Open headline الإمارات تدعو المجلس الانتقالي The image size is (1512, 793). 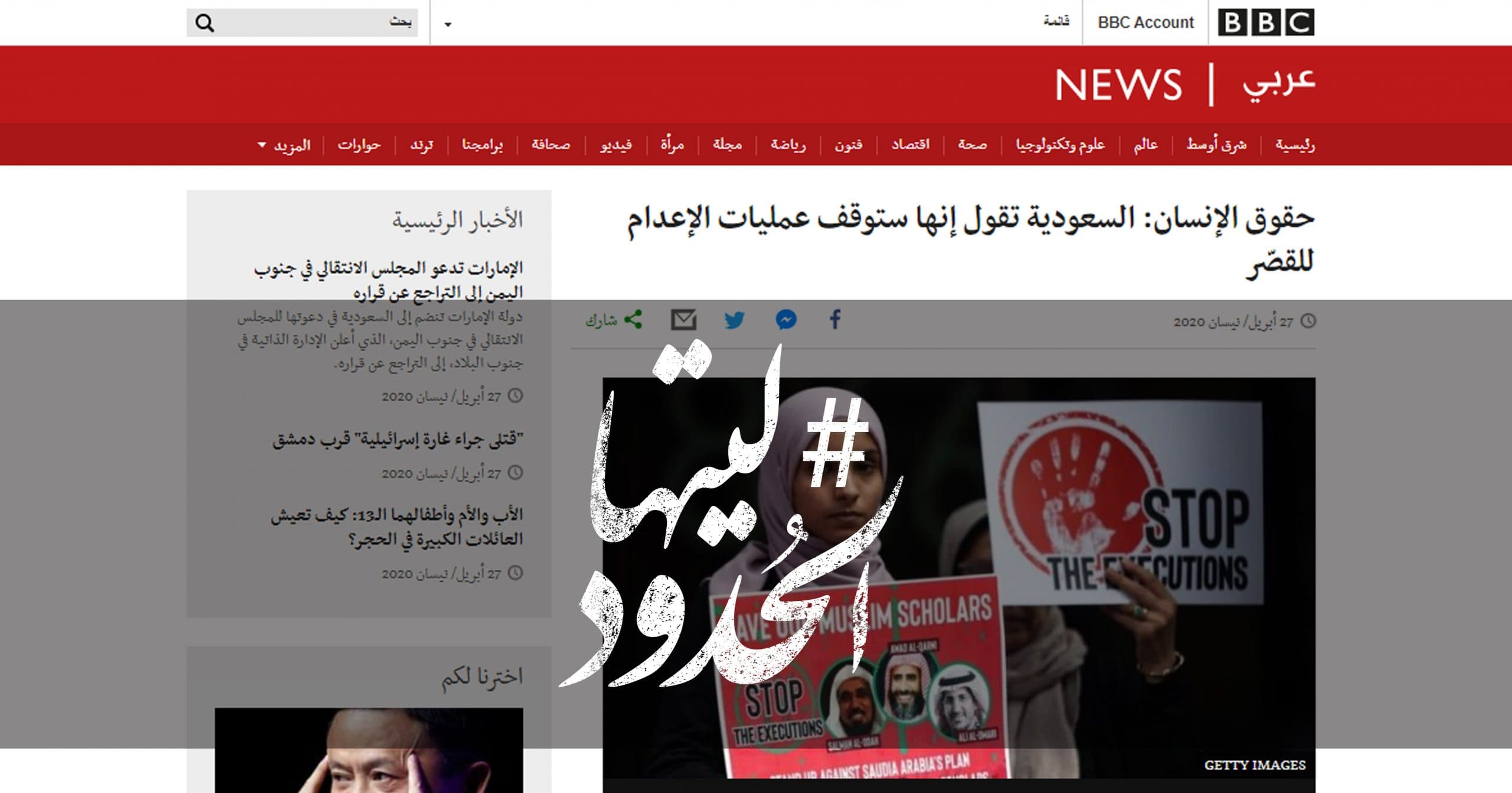[x=389, y=280]
